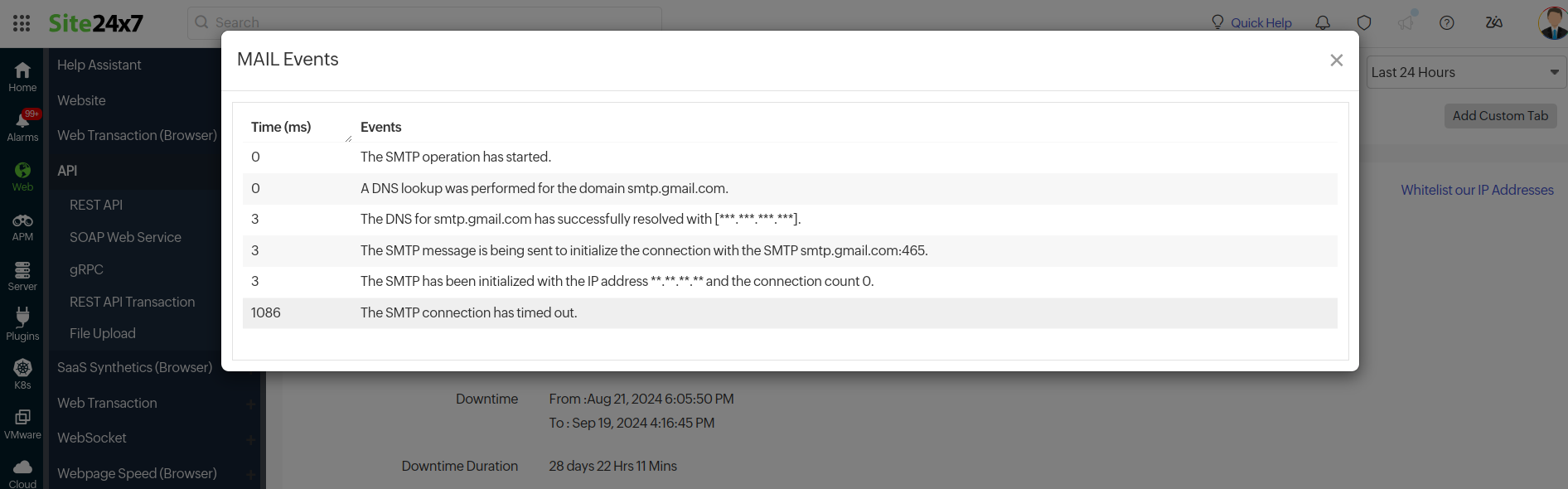Expand the WebSocket menu item
The height and width of the screenshot is (489, 1568).
coord(250,438)
